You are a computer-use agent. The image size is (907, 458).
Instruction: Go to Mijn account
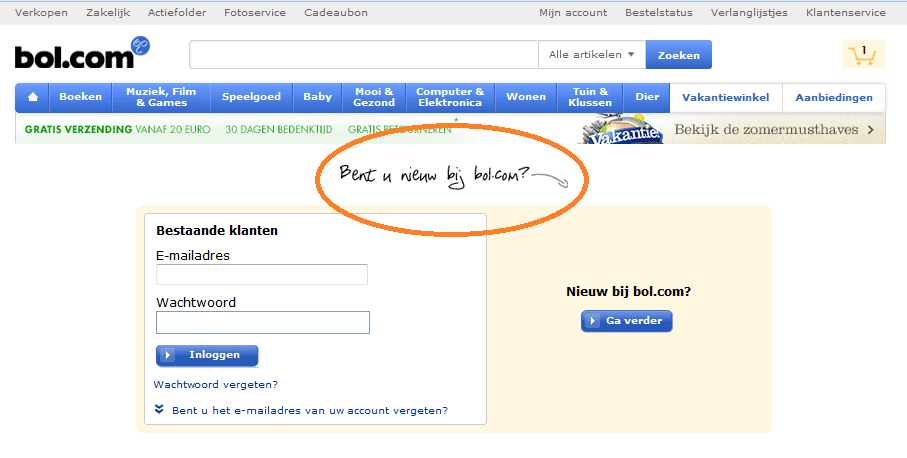click(573, 13)
